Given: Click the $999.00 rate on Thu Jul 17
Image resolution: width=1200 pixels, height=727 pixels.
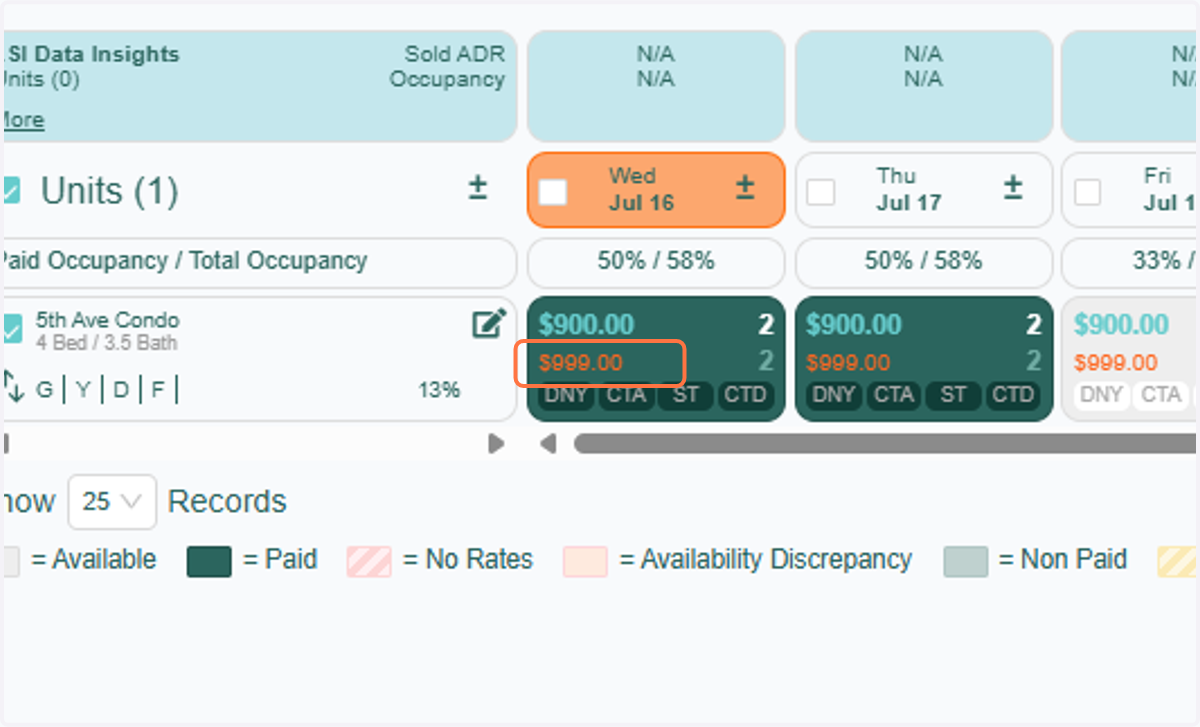Looking at the screenshot, I should click(848, 363).
